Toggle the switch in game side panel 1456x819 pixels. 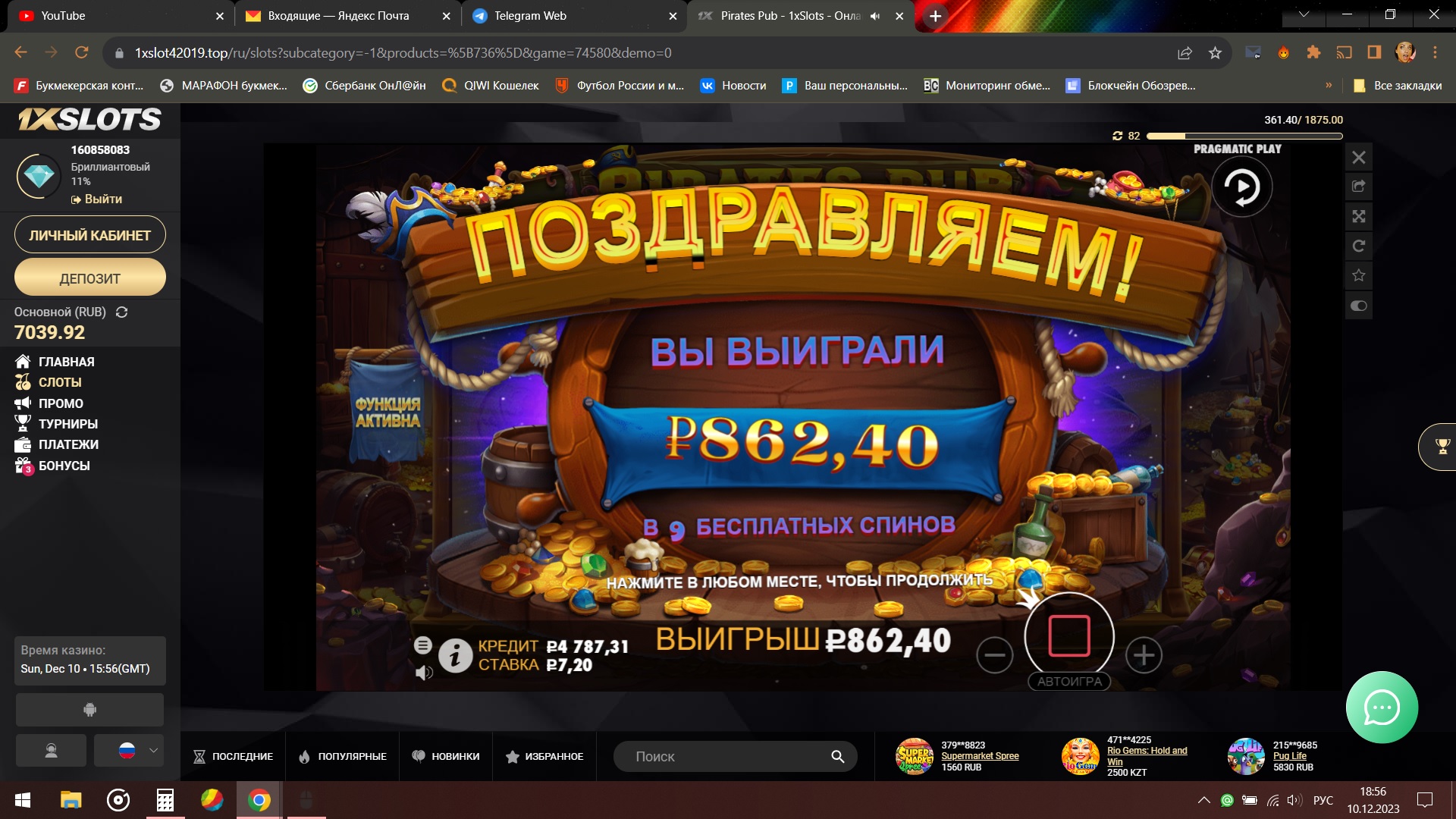point(1358,306)
